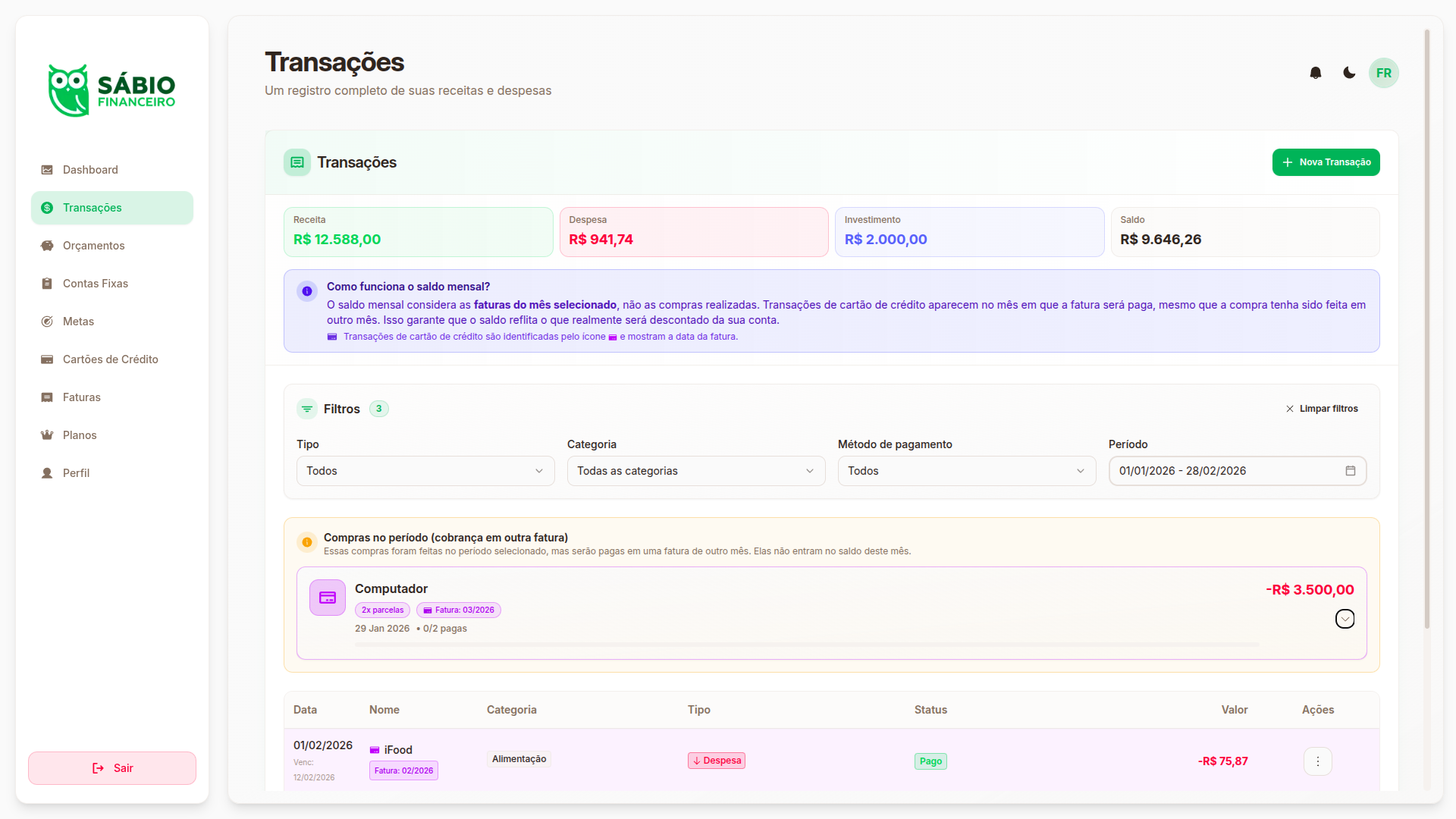Click the Fatura: 03/2026 badge
The image size is (1456, 819).
point(459,610)
